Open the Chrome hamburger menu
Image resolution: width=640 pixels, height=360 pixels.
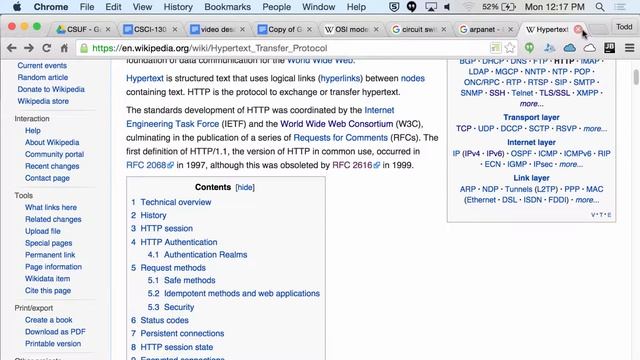click(x=629, y=48)
